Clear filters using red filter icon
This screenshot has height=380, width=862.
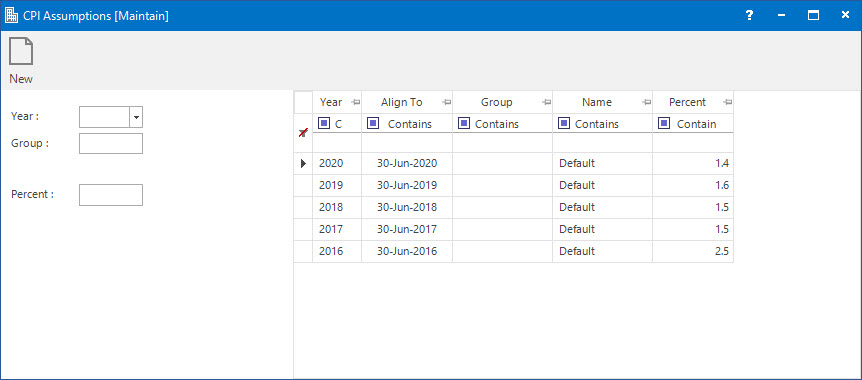pos(302,133)
